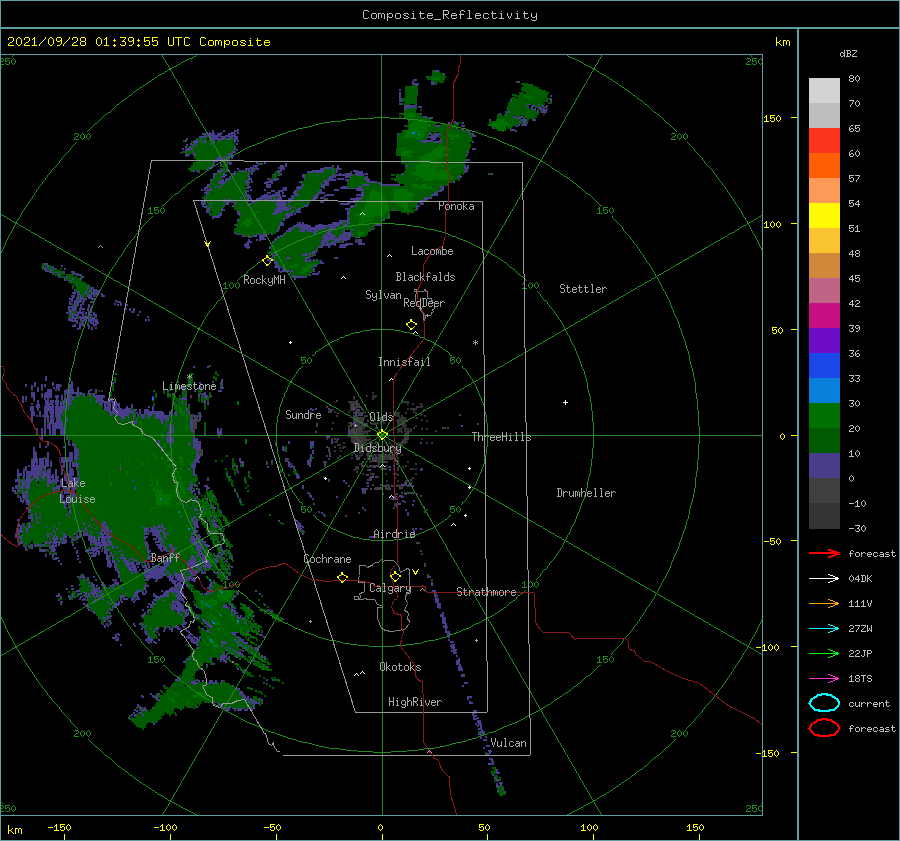
Task: Click the Ponoka label
Action: 456,206
